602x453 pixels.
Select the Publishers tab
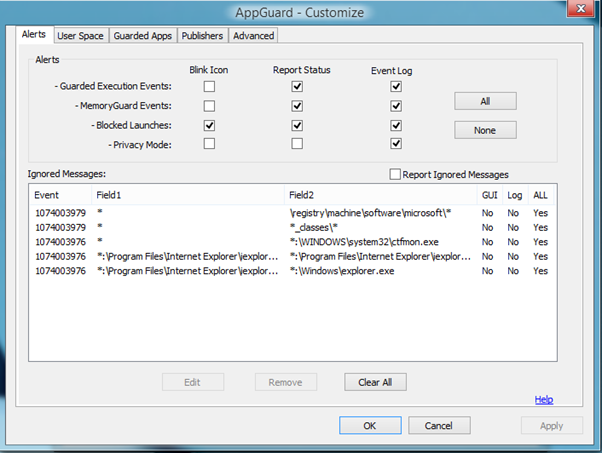(202, 36)
